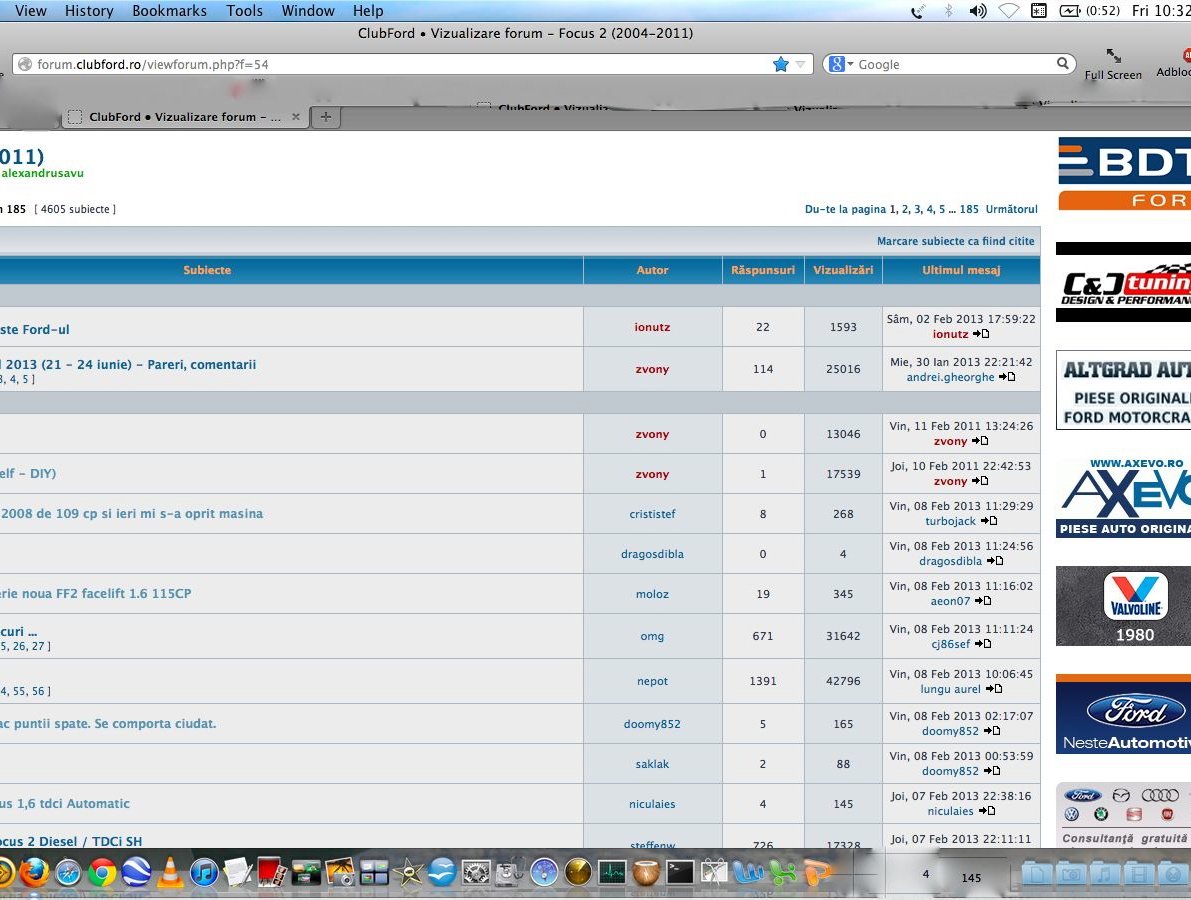Jump to latest post icon beside turbojack
Viewport: 1191px width, 900px height.
(x=989, y=521)
